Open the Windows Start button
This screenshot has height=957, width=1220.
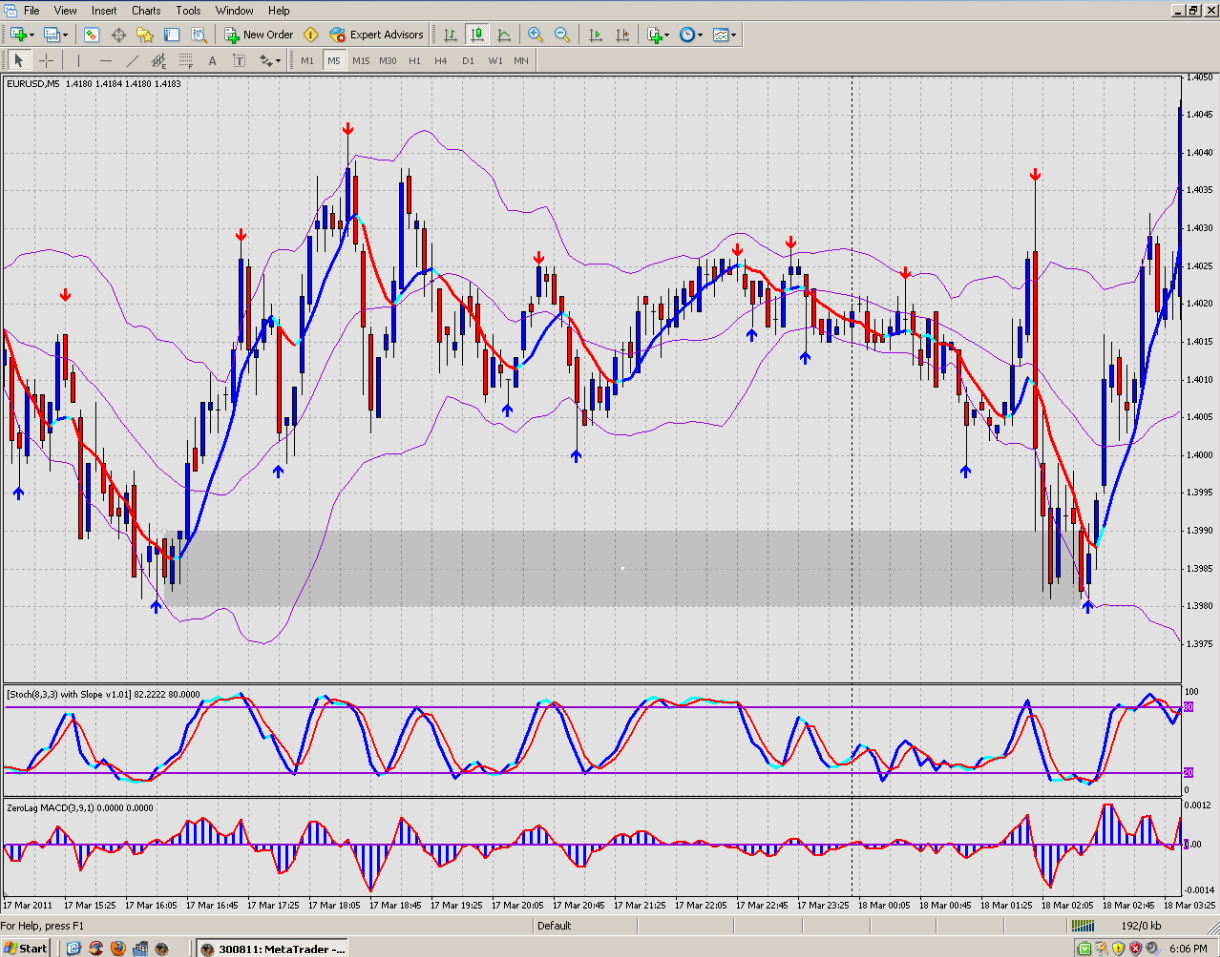27,947
